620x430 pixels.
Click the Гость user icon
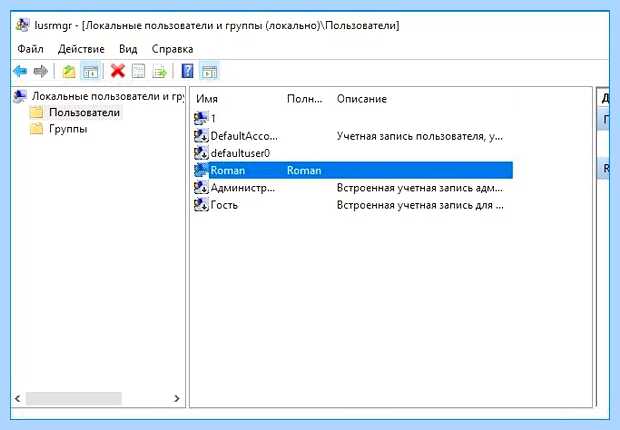(201, 205)
